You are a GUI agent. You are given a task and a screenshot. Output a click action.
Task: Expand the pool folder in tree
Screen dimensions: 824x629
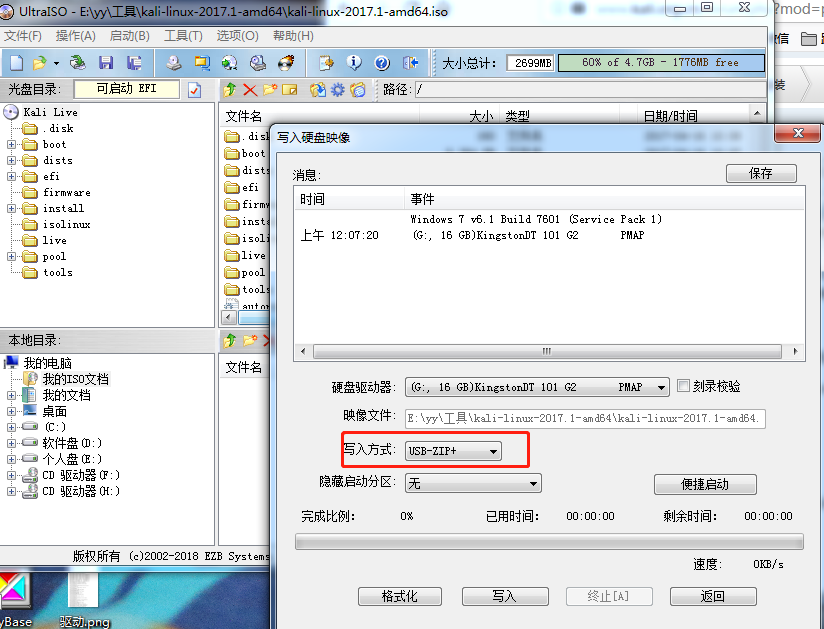[12, 256]
